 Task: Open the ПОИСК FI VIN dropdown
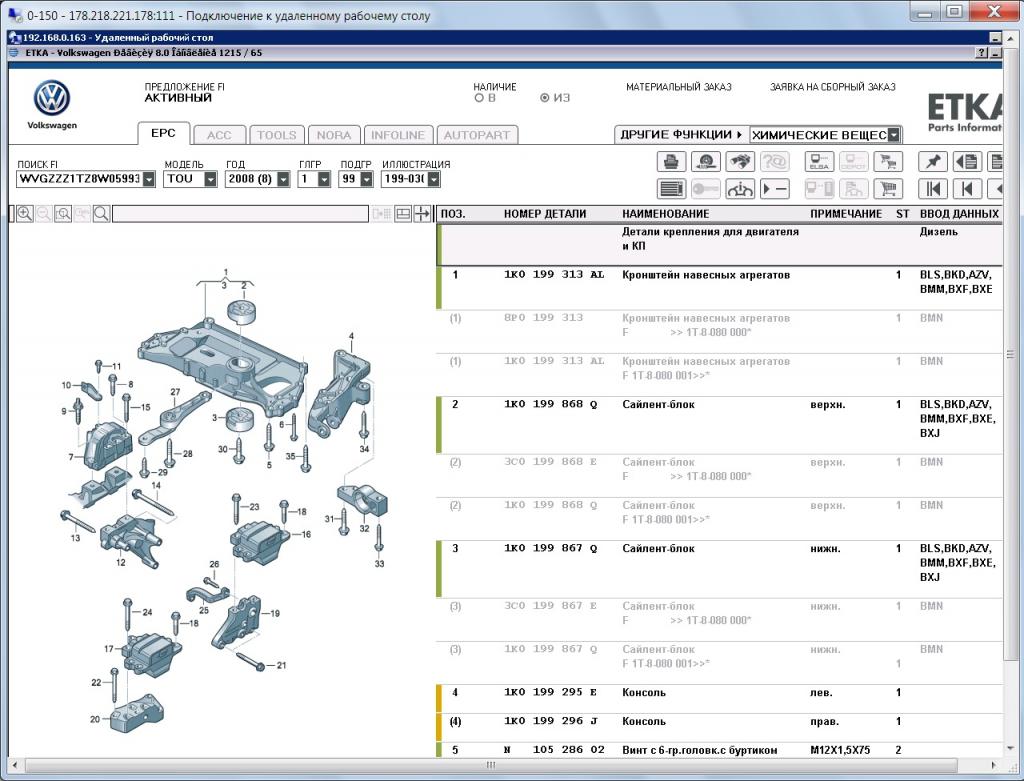click(149, 179)
